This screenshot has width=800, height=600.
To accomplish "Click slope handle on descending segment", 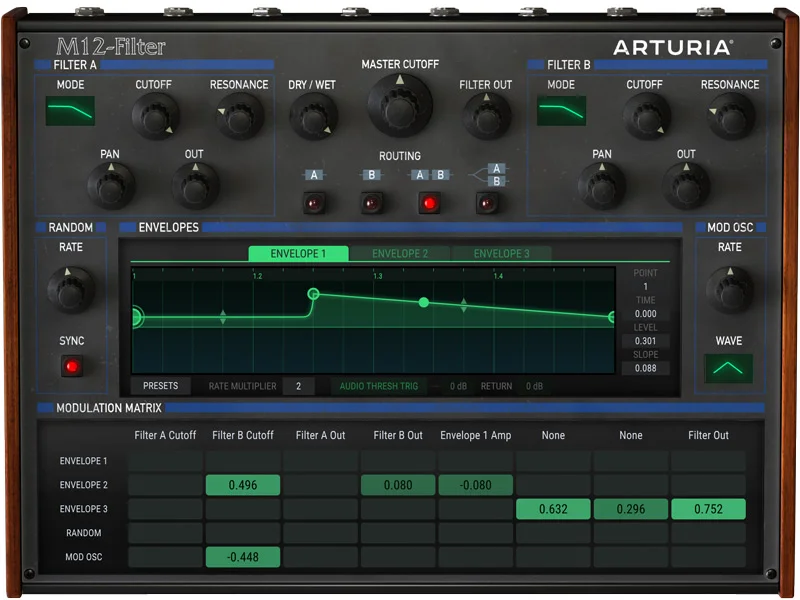I will coord(463,306).
